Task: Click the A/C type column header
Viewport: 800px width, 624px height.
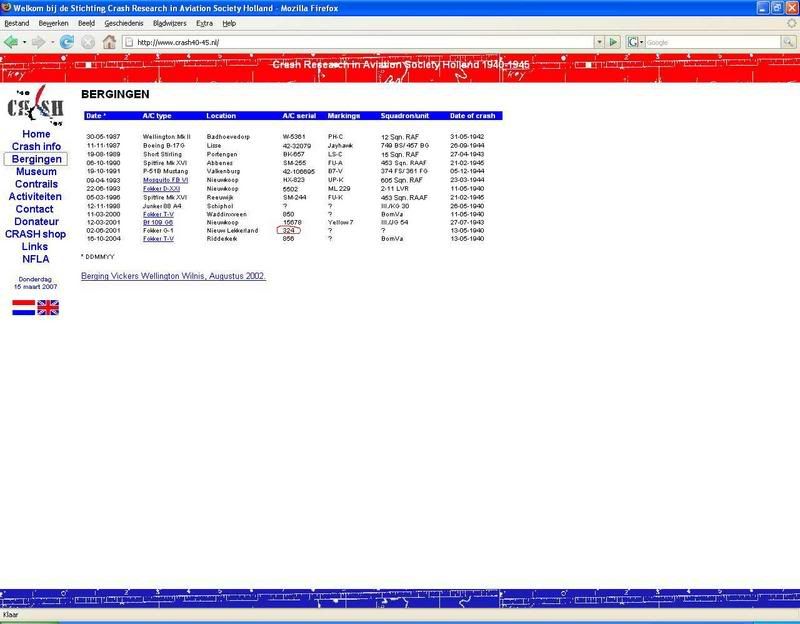Action: pyautogui.click(x=157, y=116)
